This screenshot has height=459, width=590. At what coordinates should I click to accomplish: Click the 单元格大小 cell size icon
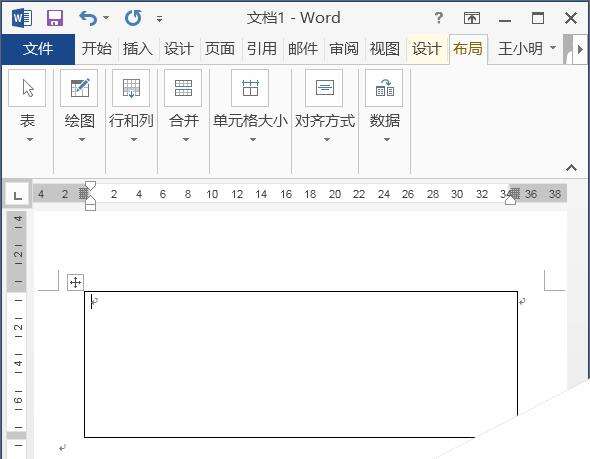(x=250, y=88)
